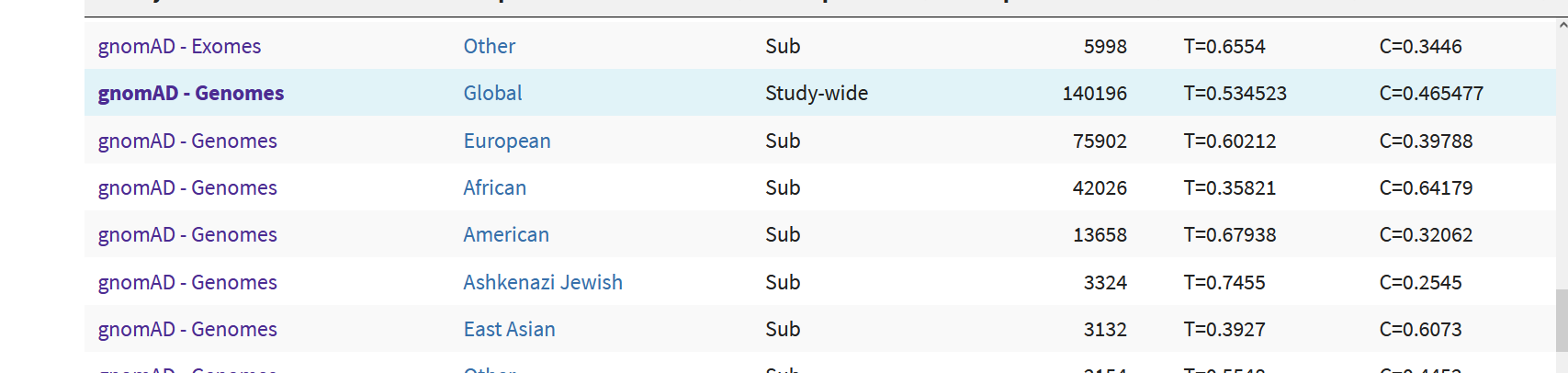Select alt allele value C=0.3446

click(x=1421, y=46)
